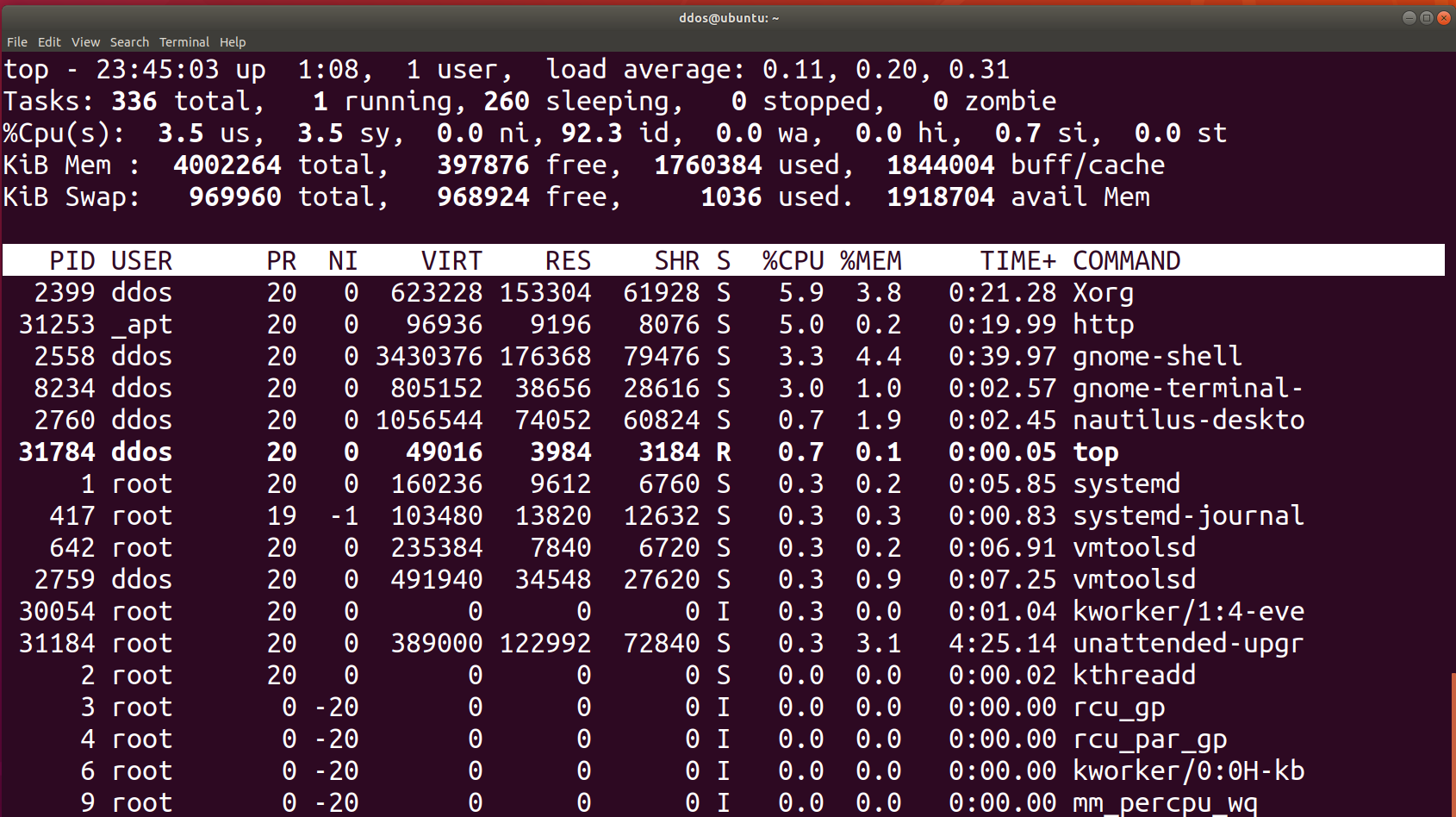Open the File menu
Viewport: 1456px width, 817px height.
coord(17,42)
